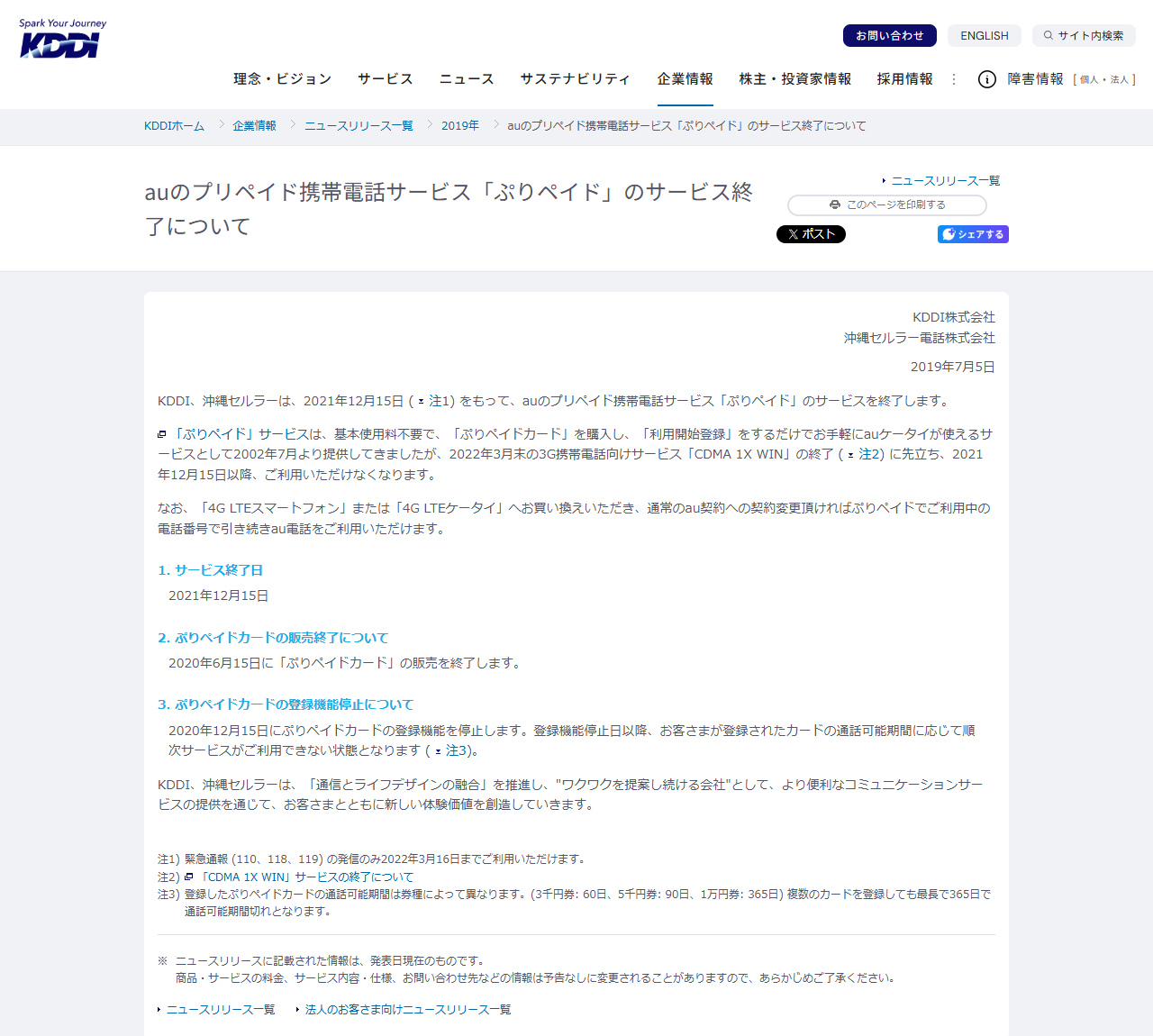Image resolution: width=1153 pixels, height=1036 pixels.
Task: Open 採用情報 menu
Action: click(905, 79)
